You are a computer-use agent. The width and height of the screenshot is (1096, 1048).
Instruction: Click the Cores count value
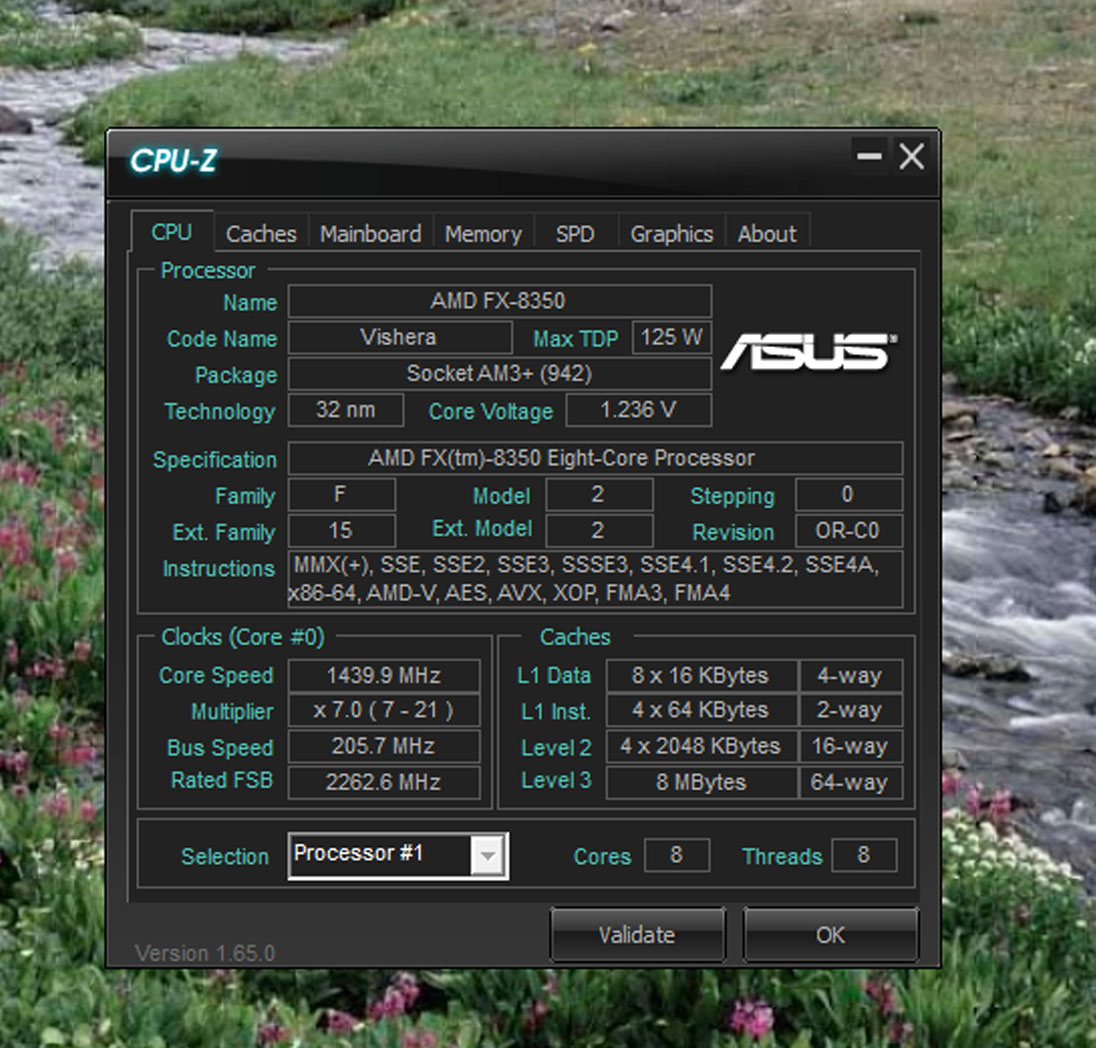(677, 855)
